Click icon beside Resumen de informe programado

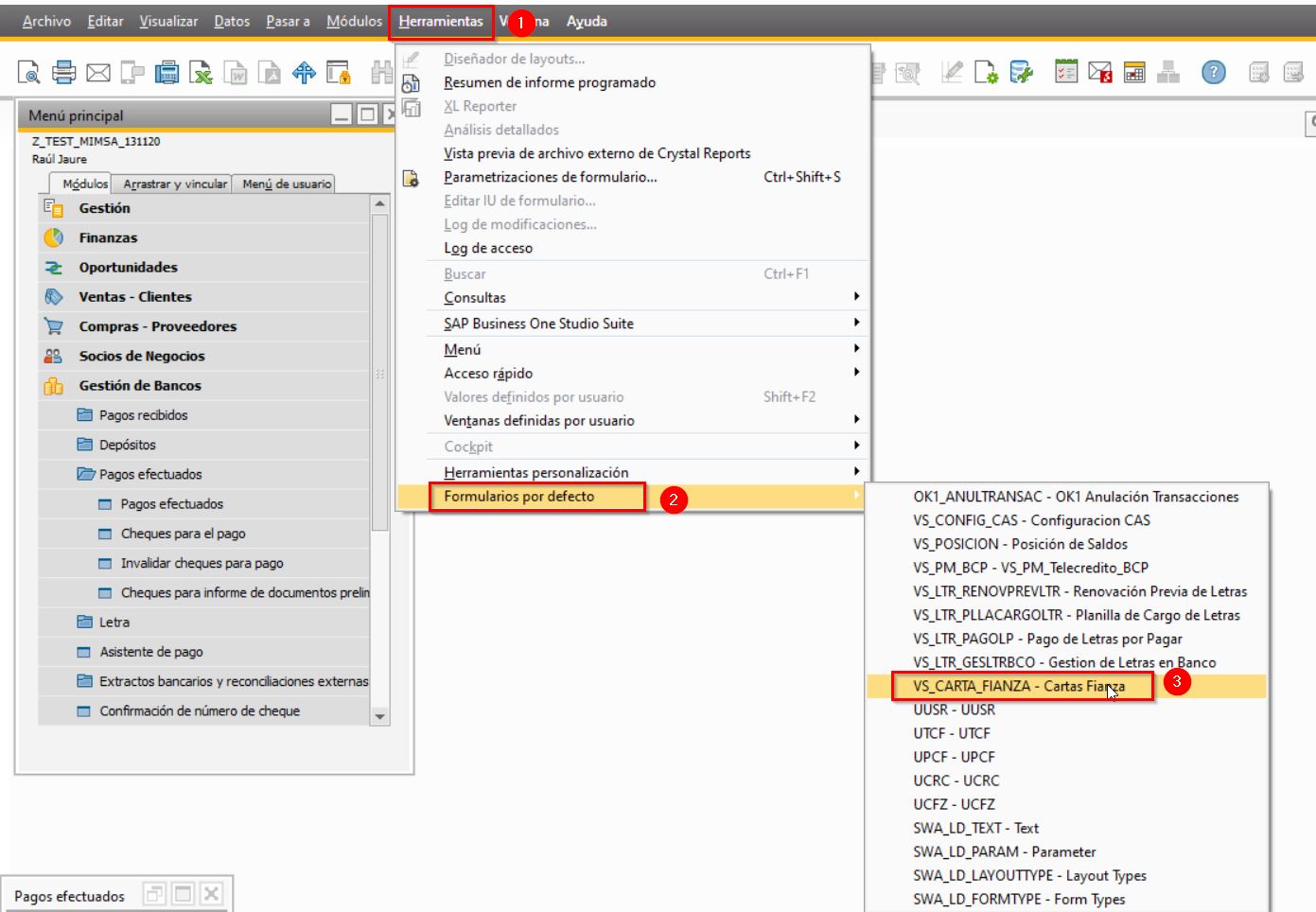(x=411, y=83)
